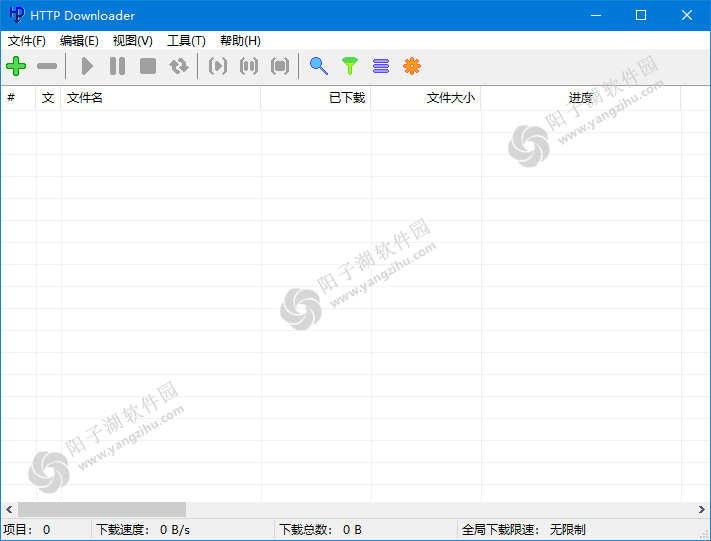
Task: Open the 视图(V) menu
Action: click(132, 41)
